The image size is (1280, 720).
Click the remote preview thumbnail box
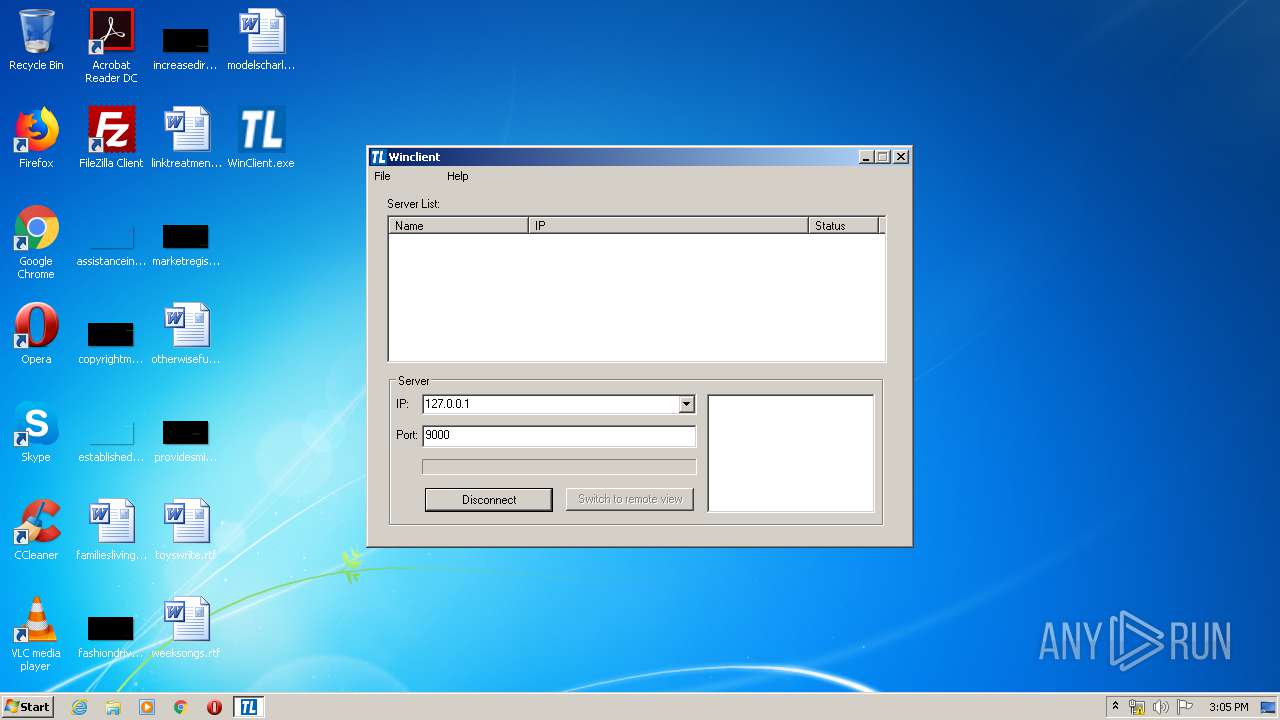pos(791,453)
